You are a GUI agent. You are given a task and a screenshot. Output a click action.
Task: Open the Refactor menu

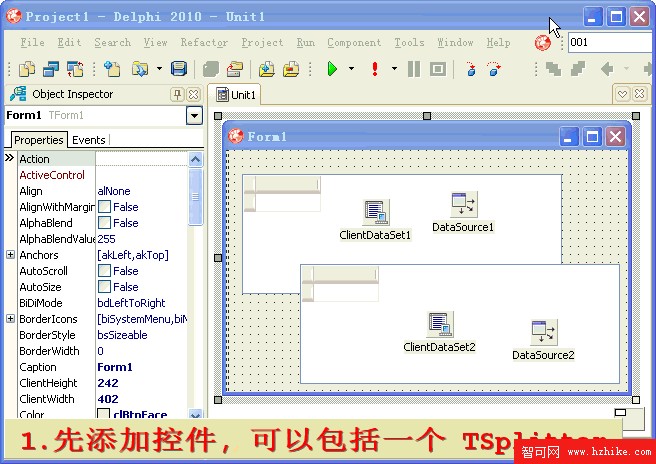(x=204, y=42)
